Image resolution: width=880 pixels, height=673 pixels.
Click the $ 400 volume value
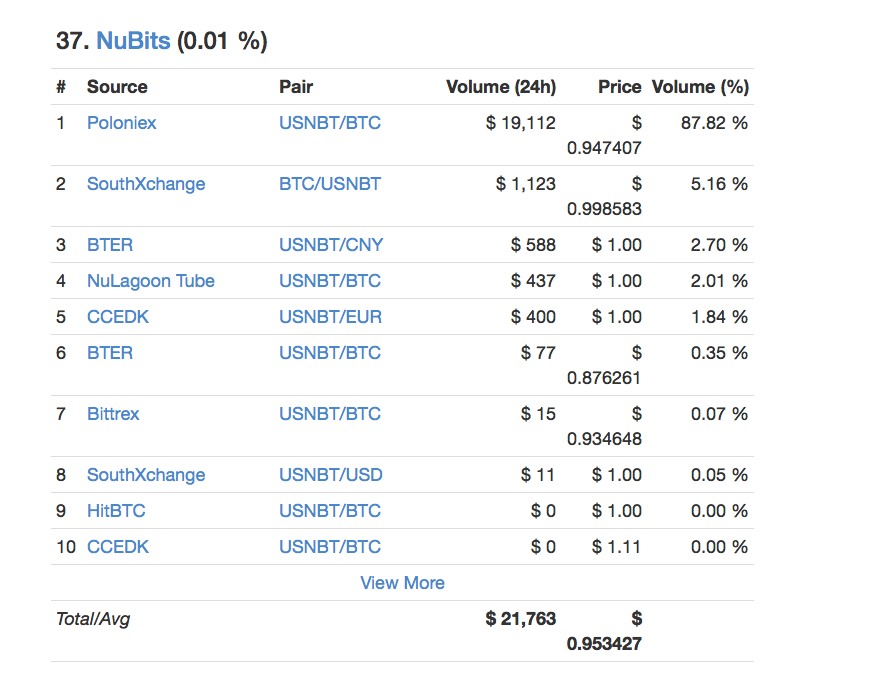pos(533,317)
